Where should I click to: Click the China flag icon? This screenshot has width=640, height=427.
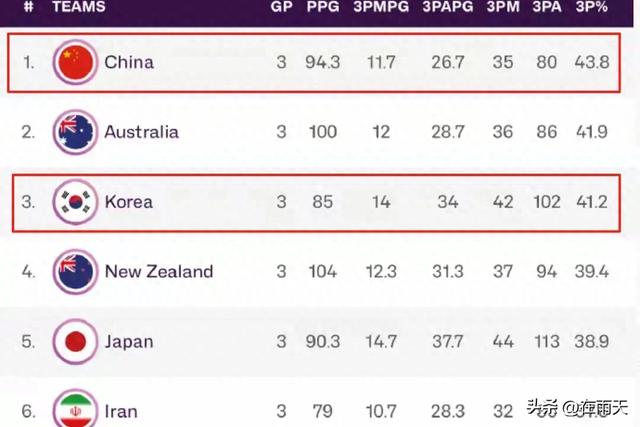coord(75,62)
